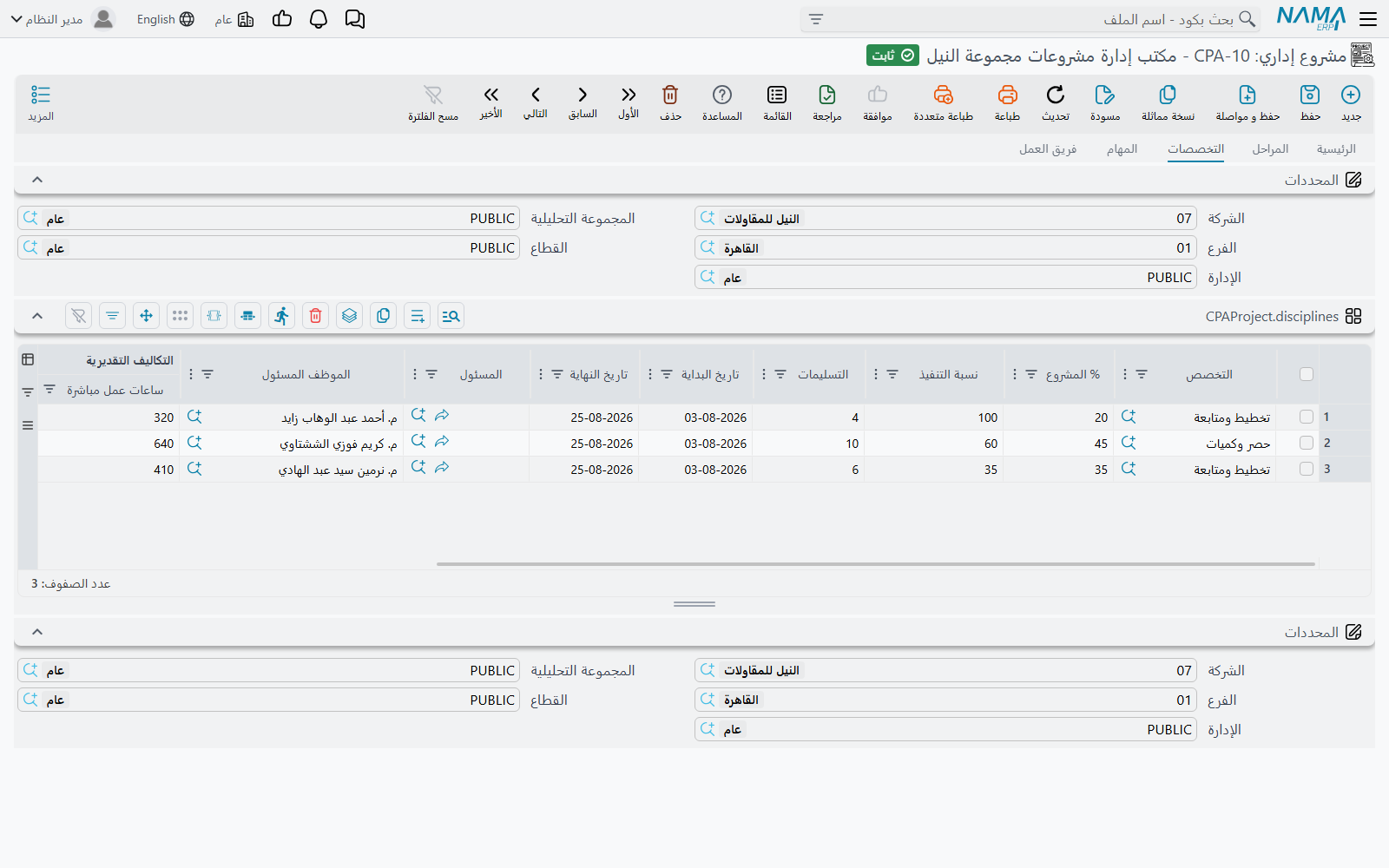Look up discipline for row 2 حصر وكميات

pos(1129,443)
